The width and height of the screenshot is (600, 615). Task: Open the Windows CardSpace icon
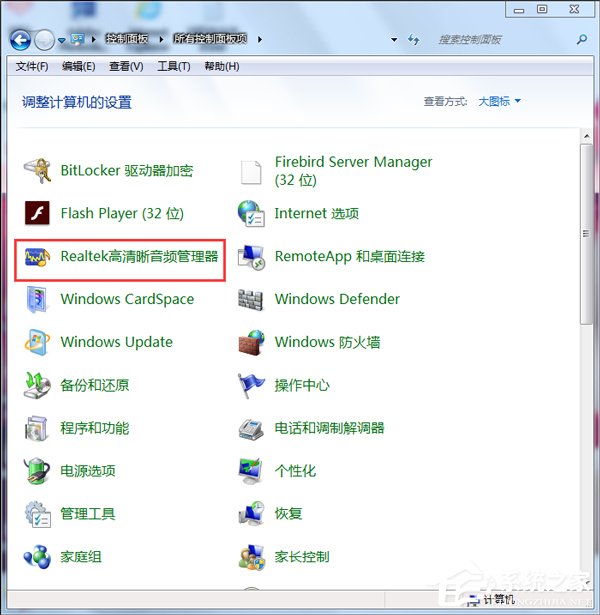[37, 299]
